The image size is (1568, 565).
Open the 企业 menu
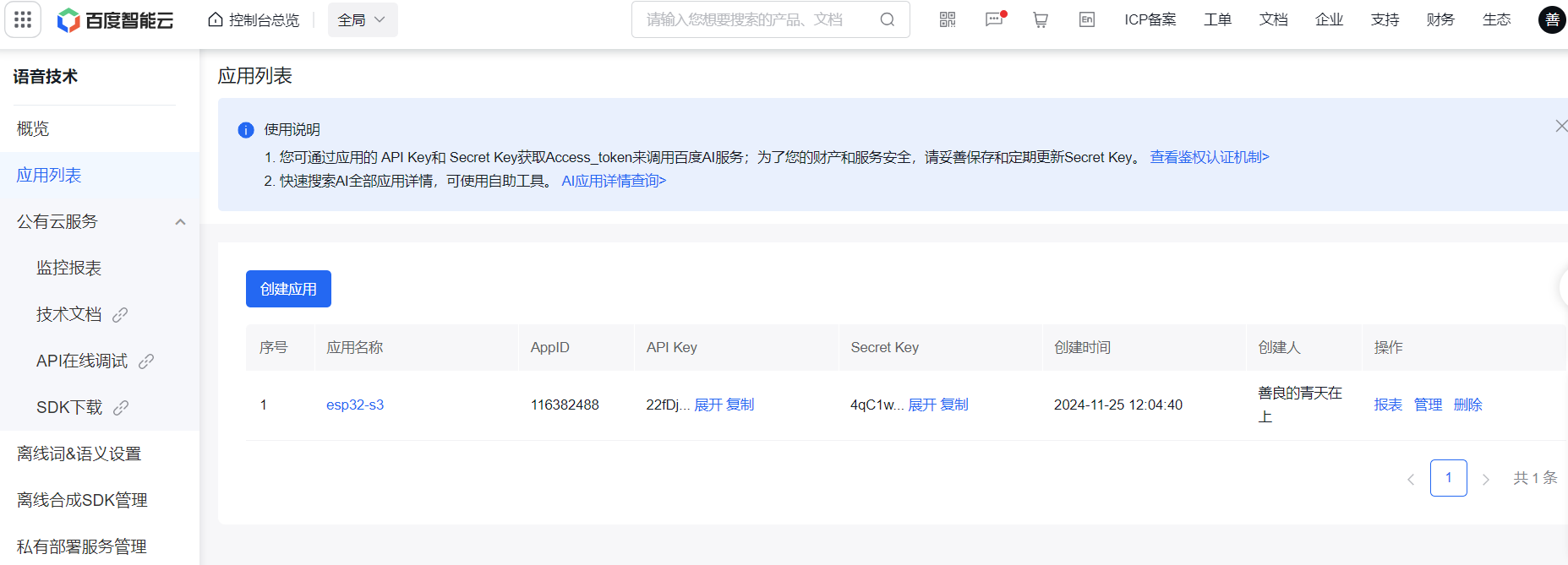click(x=1329, y=19)
